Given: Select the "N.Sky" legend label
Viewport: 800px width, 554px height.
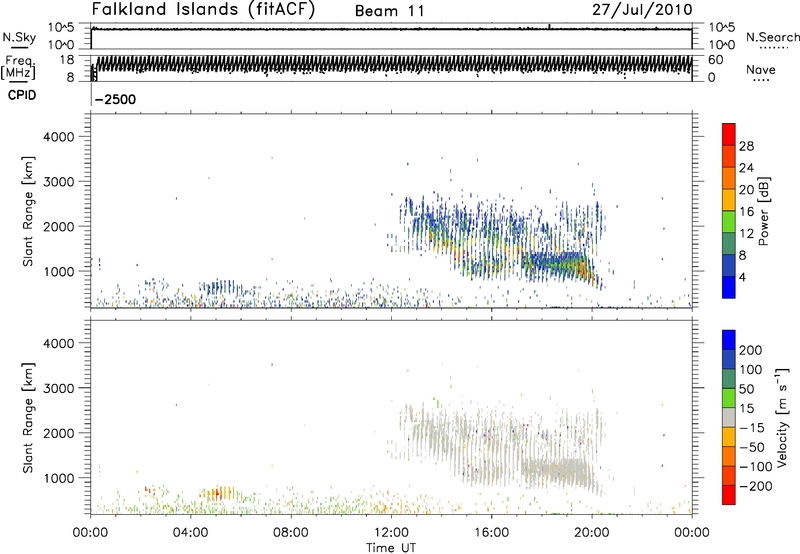Looking at the screenshot, I should coord(19,37).
